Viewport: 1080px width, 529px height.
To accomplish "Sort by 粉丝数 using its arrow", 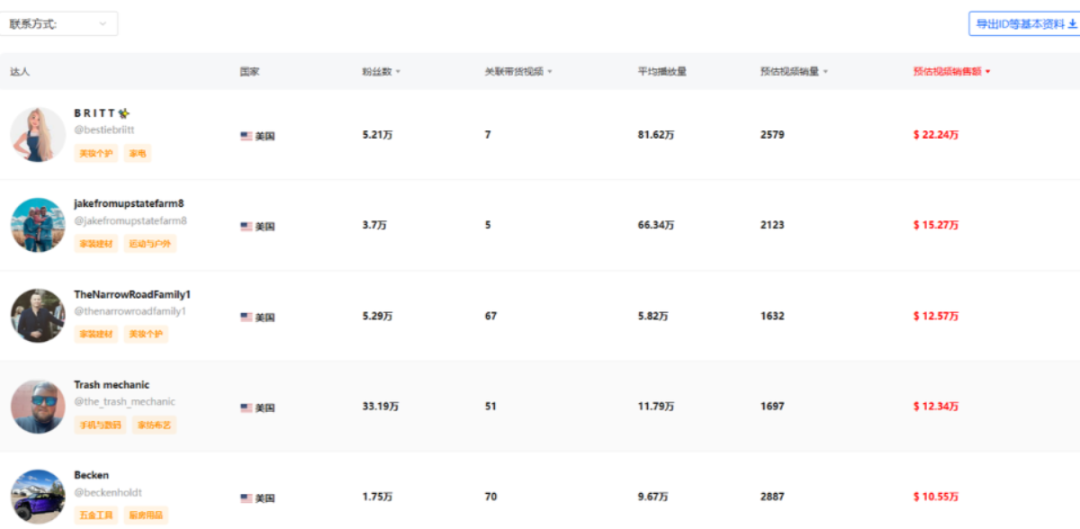I will coord(398,72).
